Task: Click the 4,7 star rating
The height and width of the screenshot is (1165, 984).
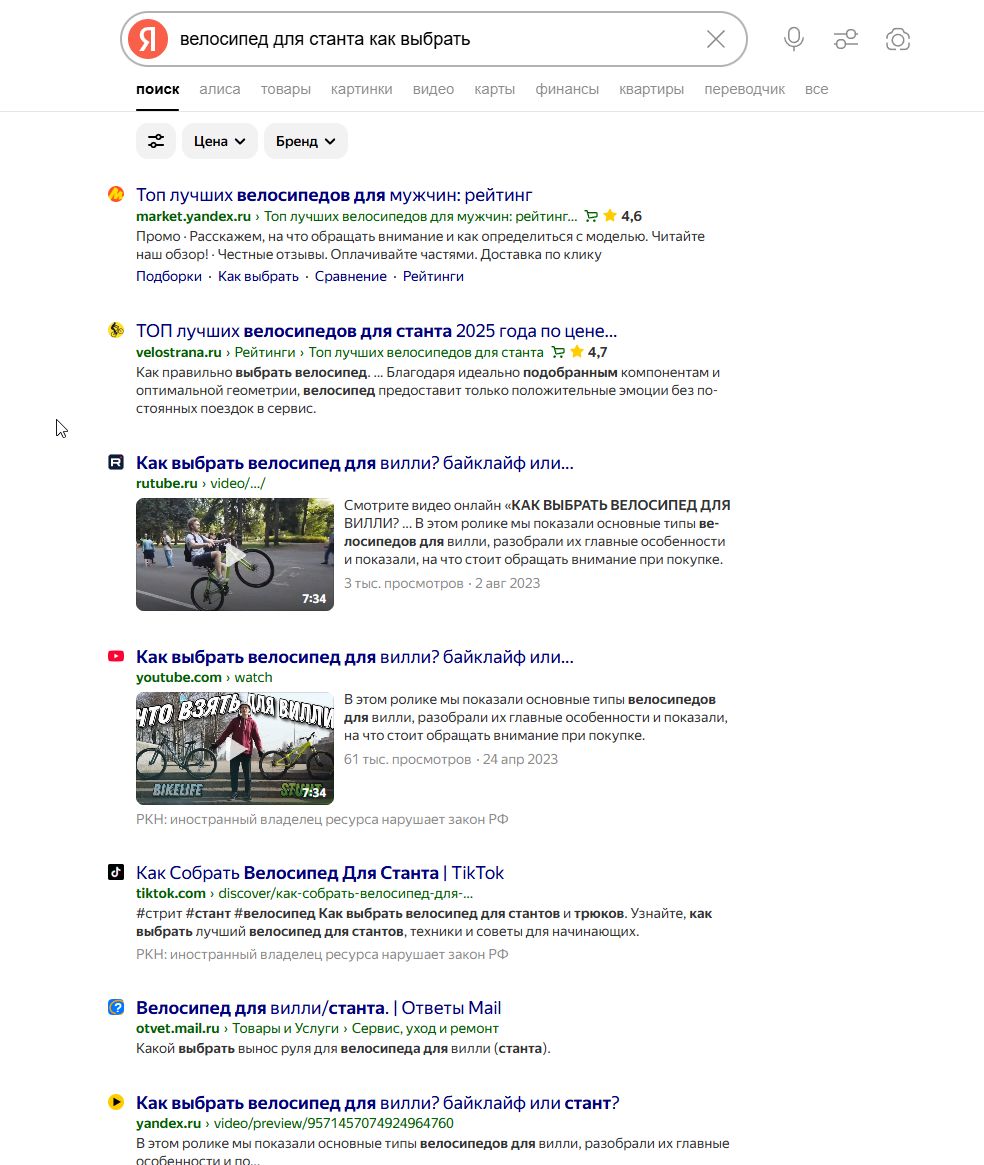Action: click(589, 352)
